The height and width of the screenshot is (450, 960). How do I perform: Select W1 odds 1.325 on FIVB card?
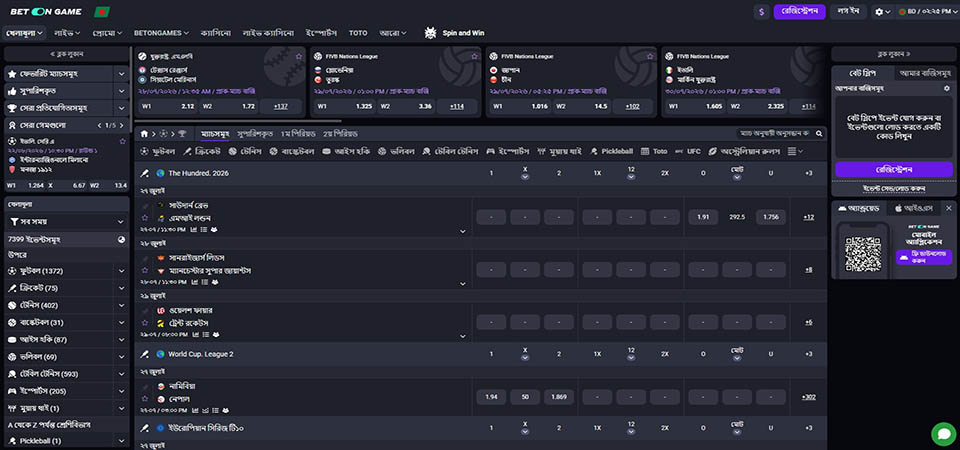pyautogui.click(x=342, y=107)
